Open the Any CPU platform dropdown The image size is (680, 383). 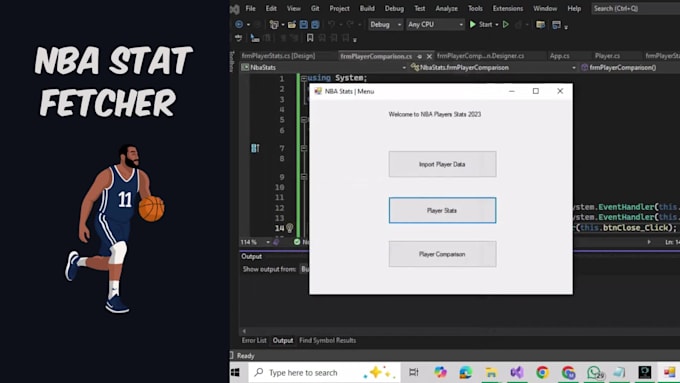435,25
